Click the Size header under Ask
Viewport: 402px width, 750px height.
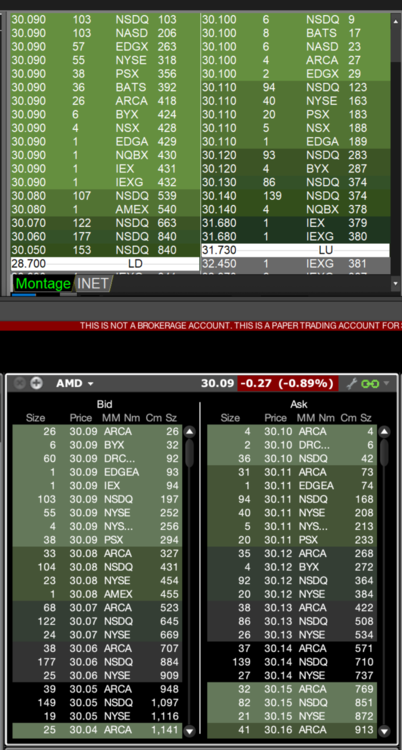[230, 418]
